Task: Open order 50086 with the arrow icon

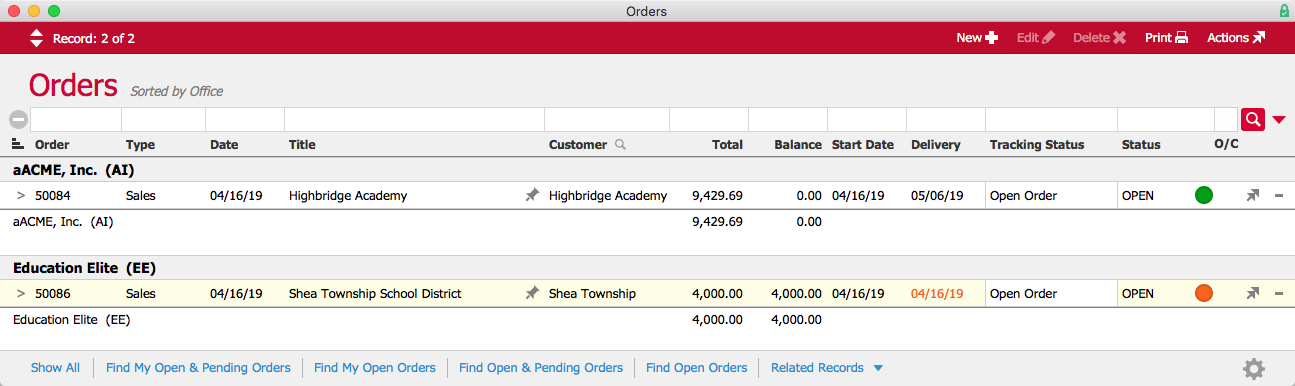Action: coord(1252,294)
